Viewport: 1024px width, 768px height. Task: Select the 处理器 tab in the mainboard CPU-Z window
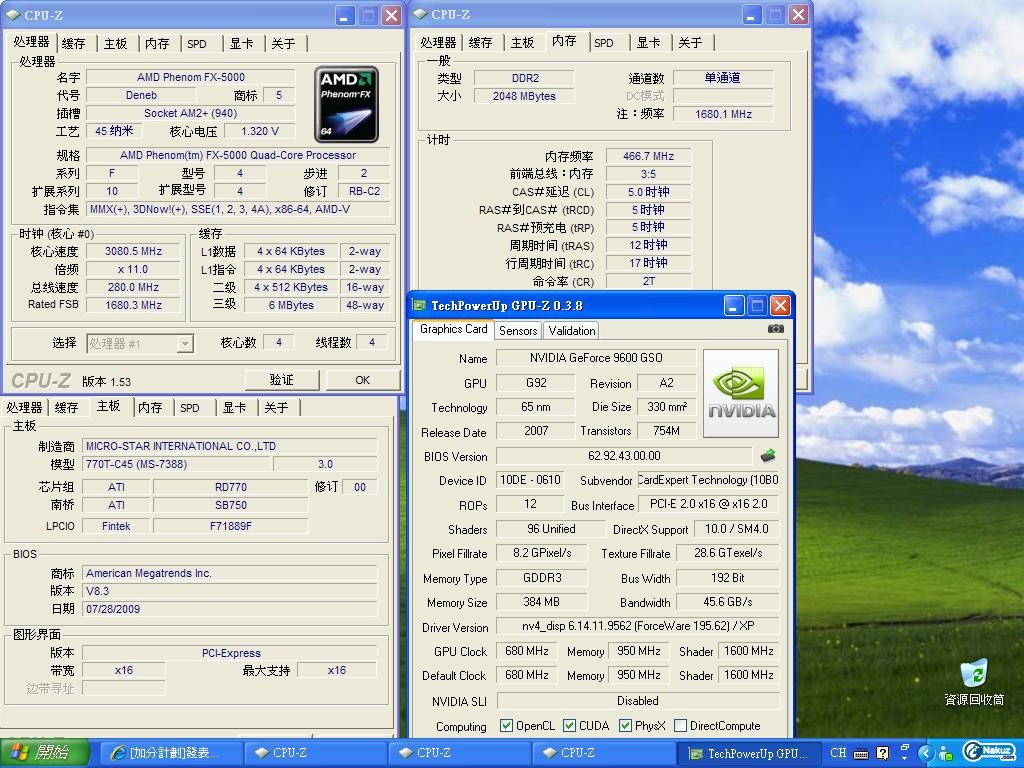tap(24, 408)
